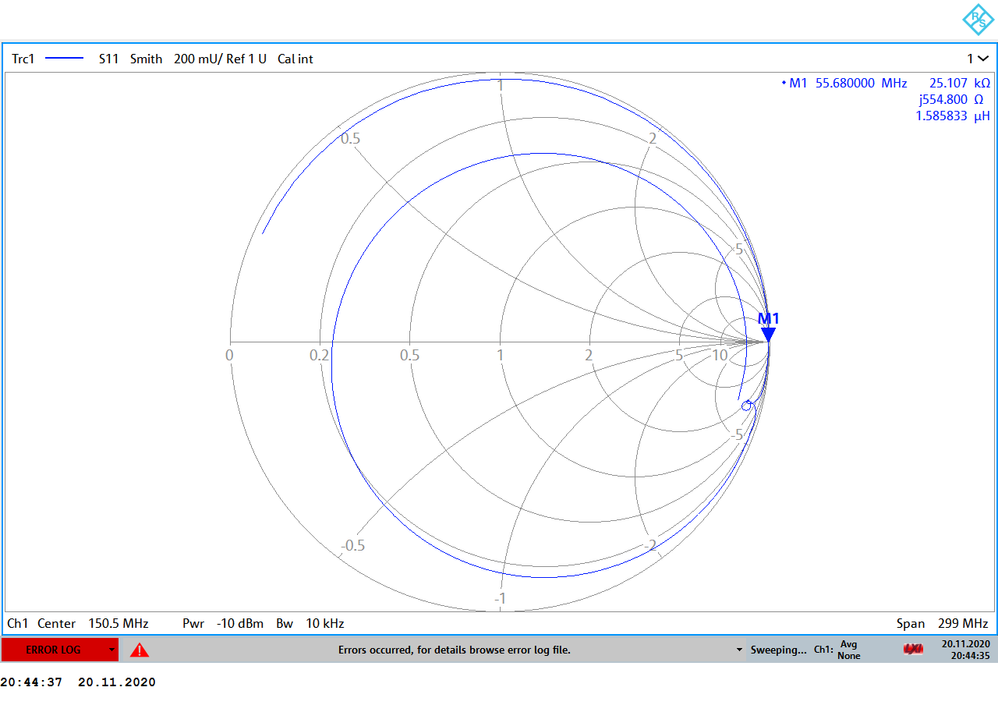Viewport: 998px width, 702px height.
Task: Open the diagram number 1 dropdown
Action: tap(978, 59)
